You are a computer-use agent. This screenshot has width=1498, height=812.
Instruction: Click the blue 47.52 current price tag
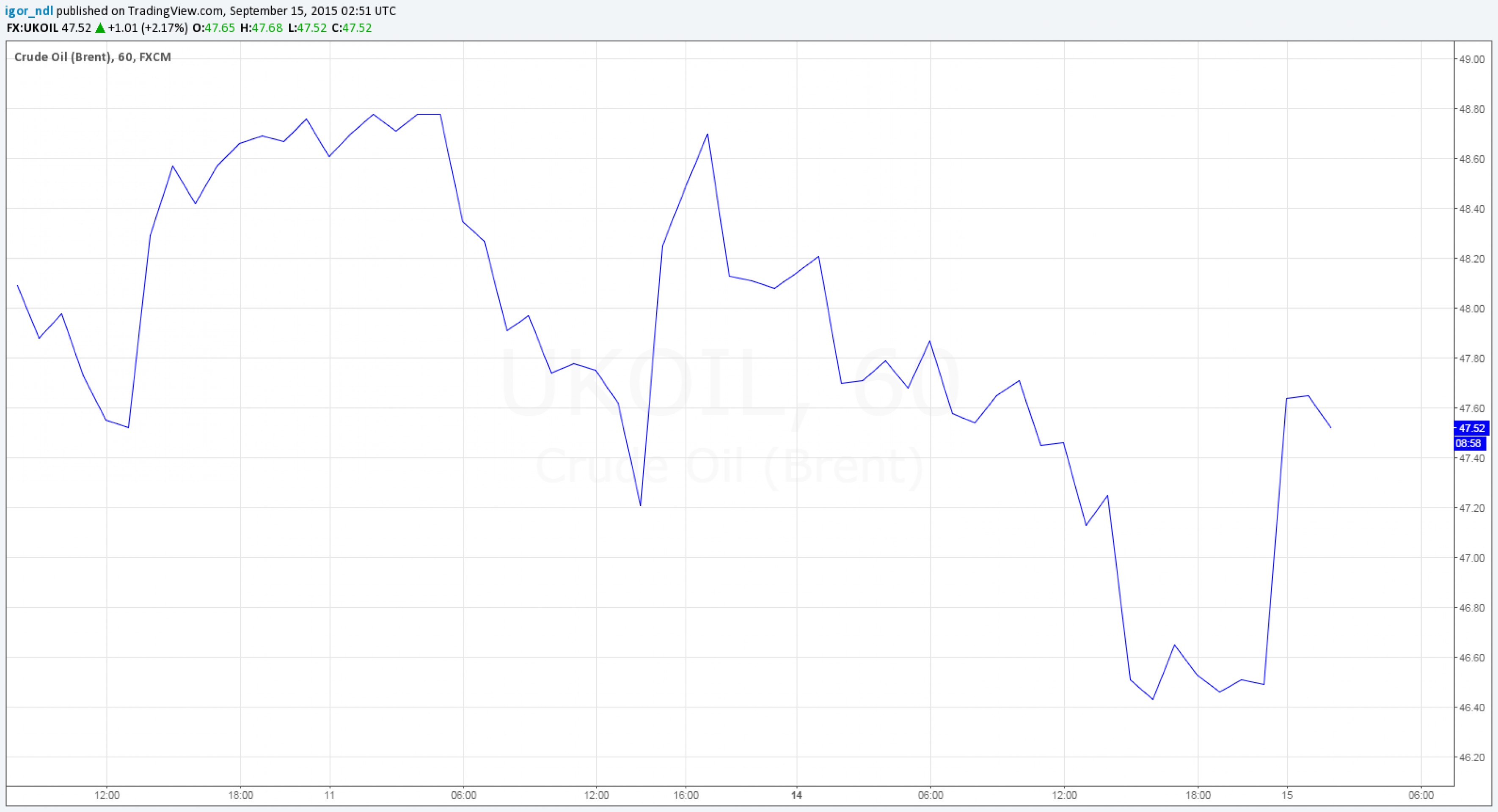point(1471,428)
